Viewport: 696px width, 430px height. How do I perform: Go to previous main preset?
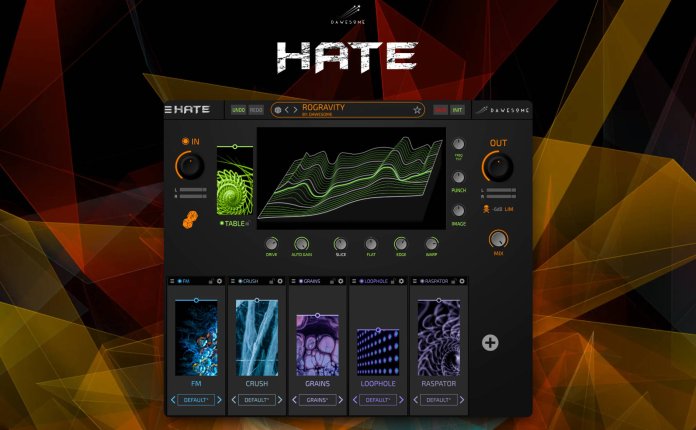tap(287, 110)
